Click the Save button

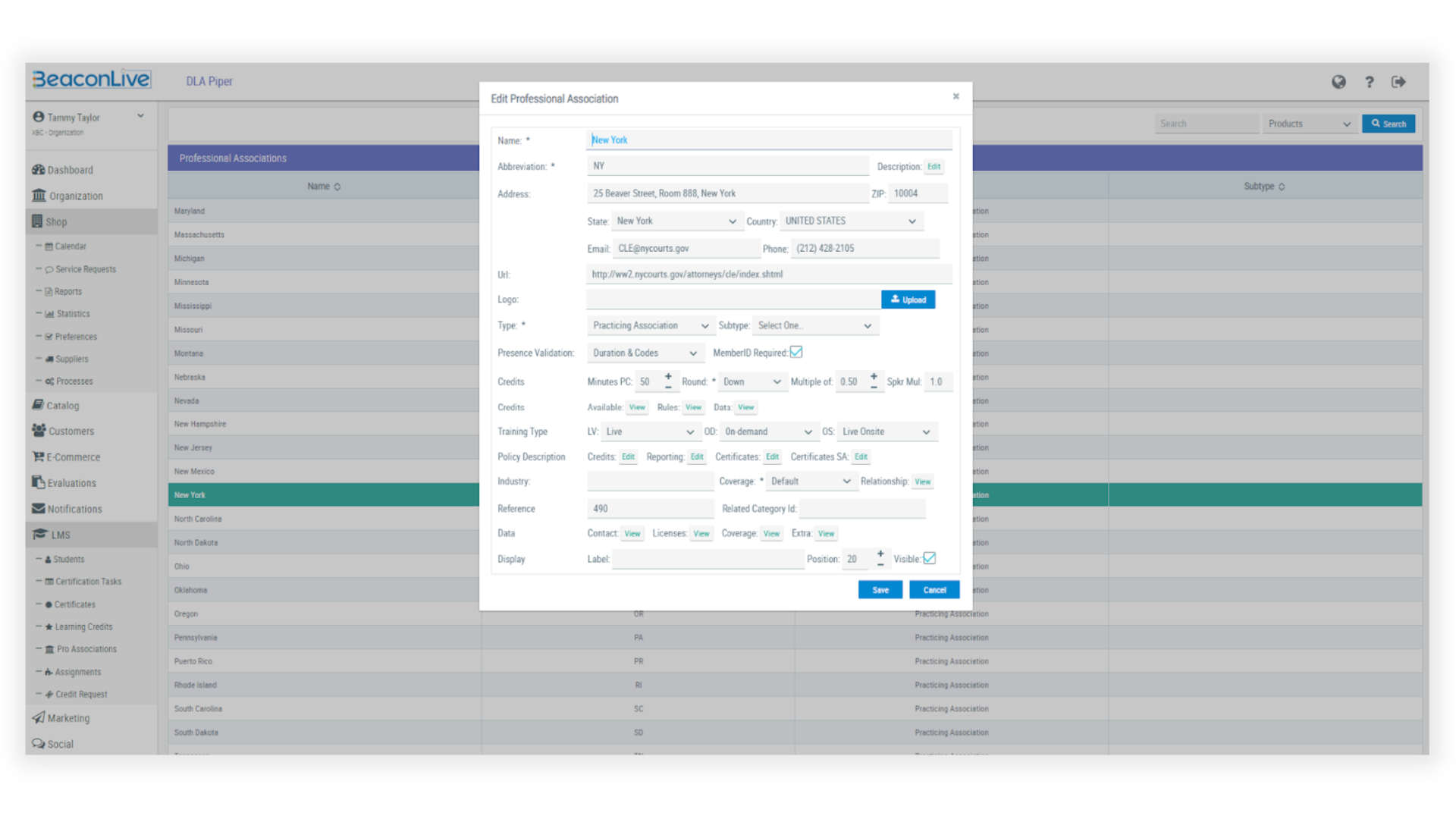tap(879, 589)
